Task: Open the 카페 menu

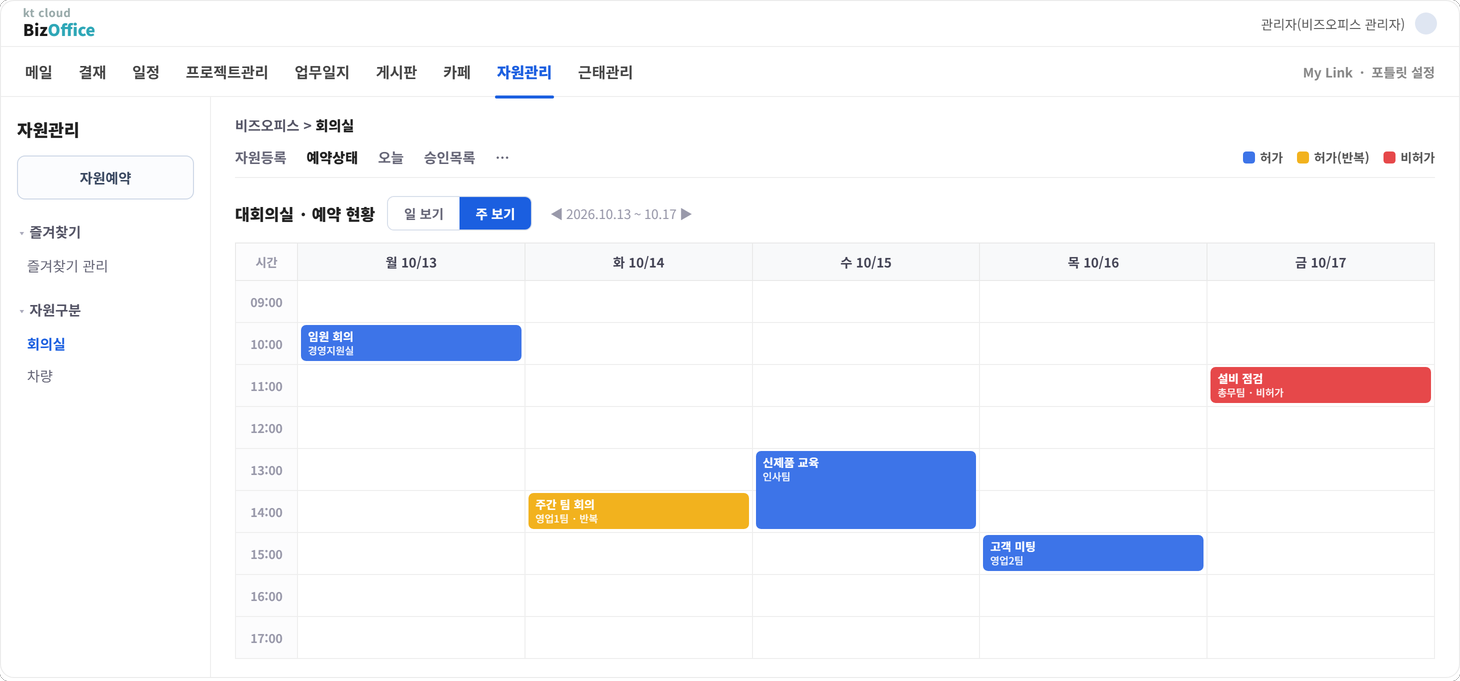Action: tap(457, 72)
